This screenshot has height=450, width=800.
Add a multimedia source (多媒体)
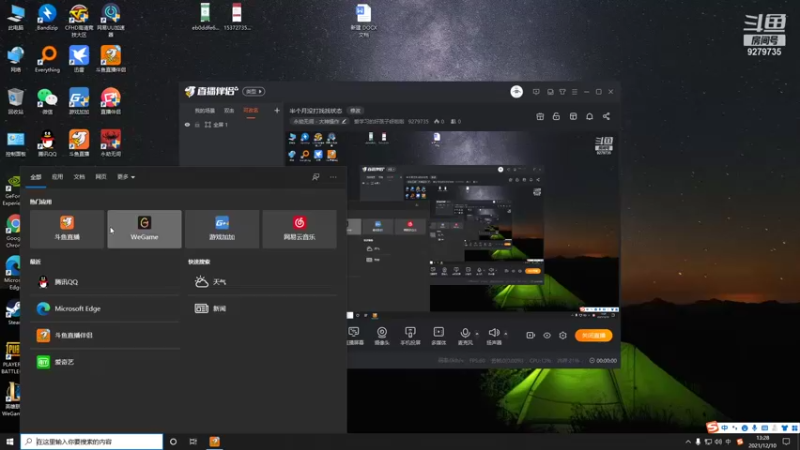click(439, 335)
